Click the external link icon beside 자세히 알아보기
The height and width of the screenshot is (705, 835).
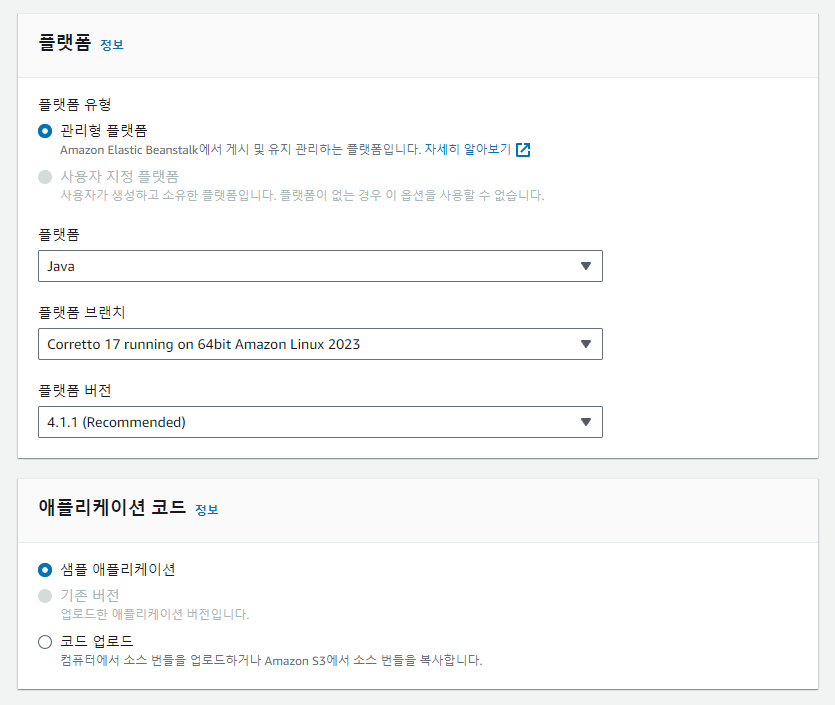pos(523,150)
